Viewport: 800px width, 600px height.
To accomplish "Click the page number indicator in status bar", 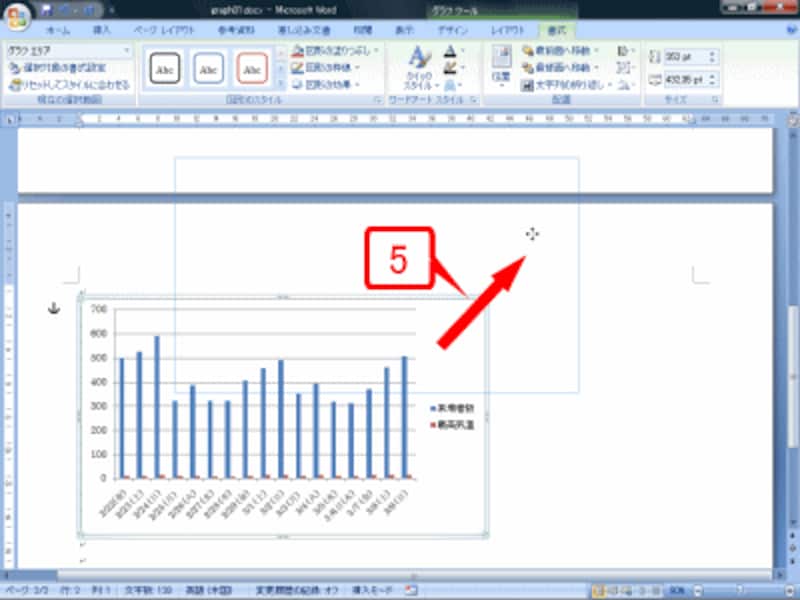I will 27,590.
